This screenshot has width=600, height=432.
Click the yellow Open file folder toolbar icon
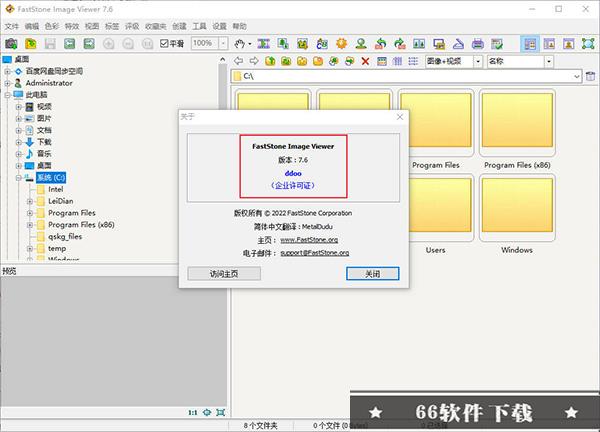(x=31, y=44)
